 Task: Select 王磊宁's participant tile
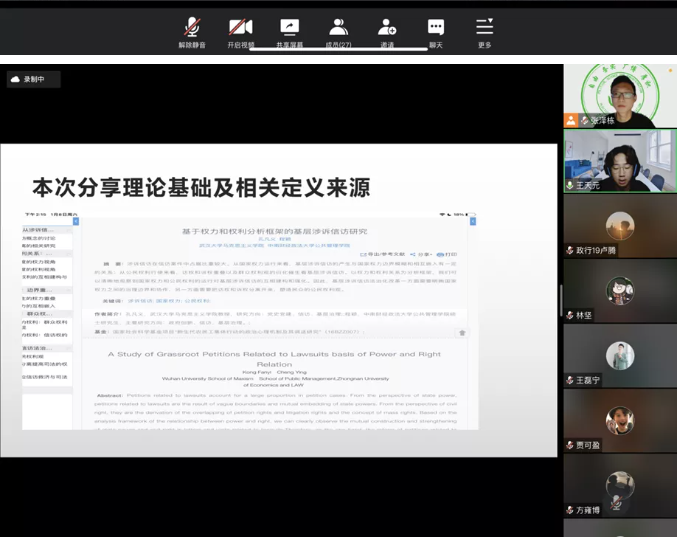pyautogui.click(x=619, y=356)
